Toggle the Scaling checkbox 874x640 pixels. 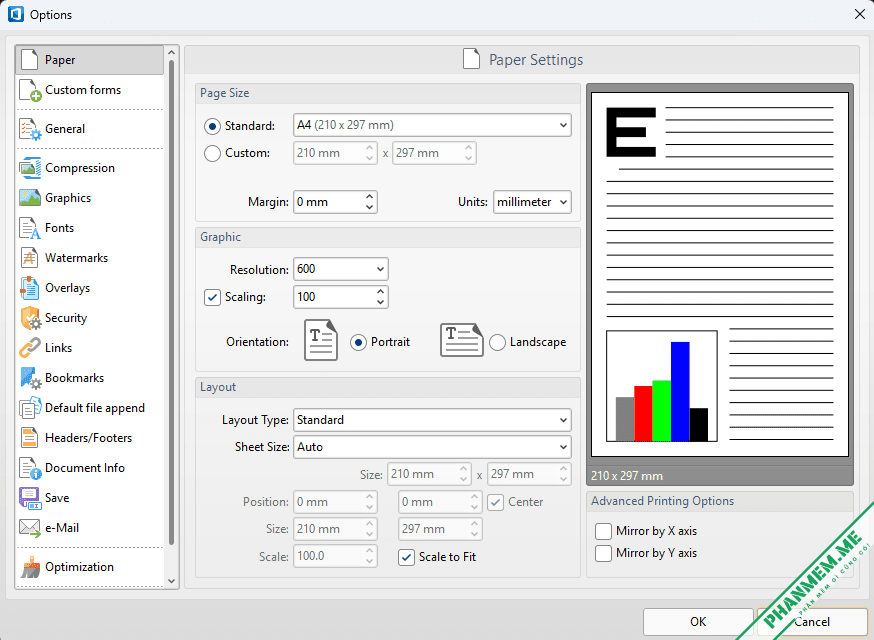[212, 297]
